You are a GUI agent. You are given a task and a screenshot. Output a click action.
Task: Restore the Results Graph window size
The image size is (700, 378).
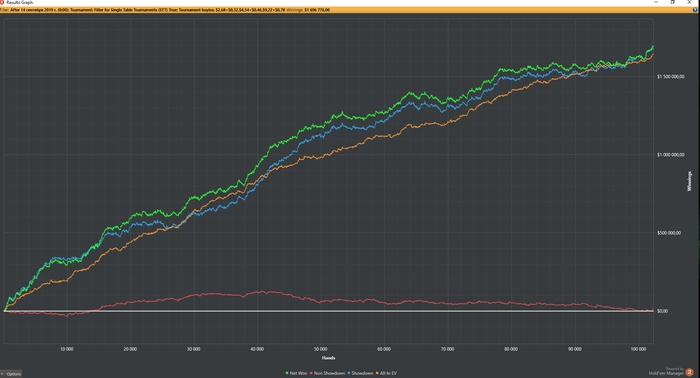pyautogui.click(x=673, y=2)
